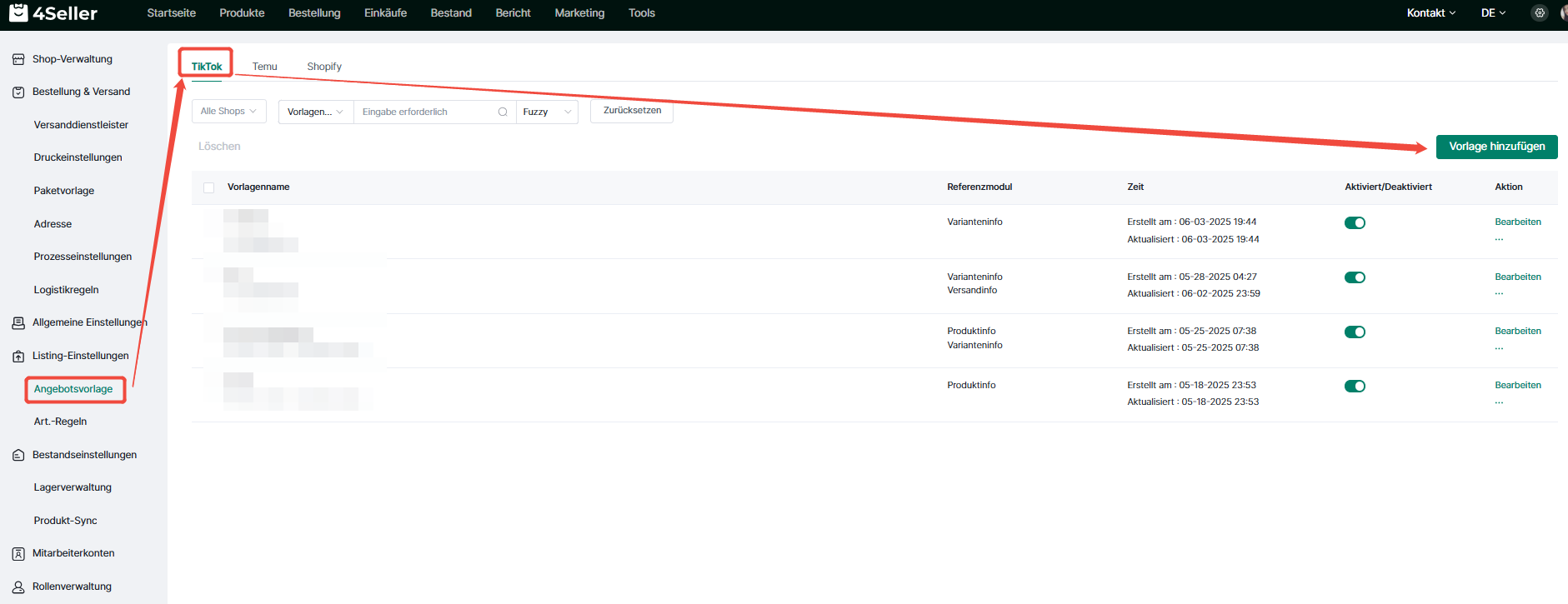Open the Fuzzy match mode dropdown
This screenshot has height=604, width=1568.
point(547,112)
